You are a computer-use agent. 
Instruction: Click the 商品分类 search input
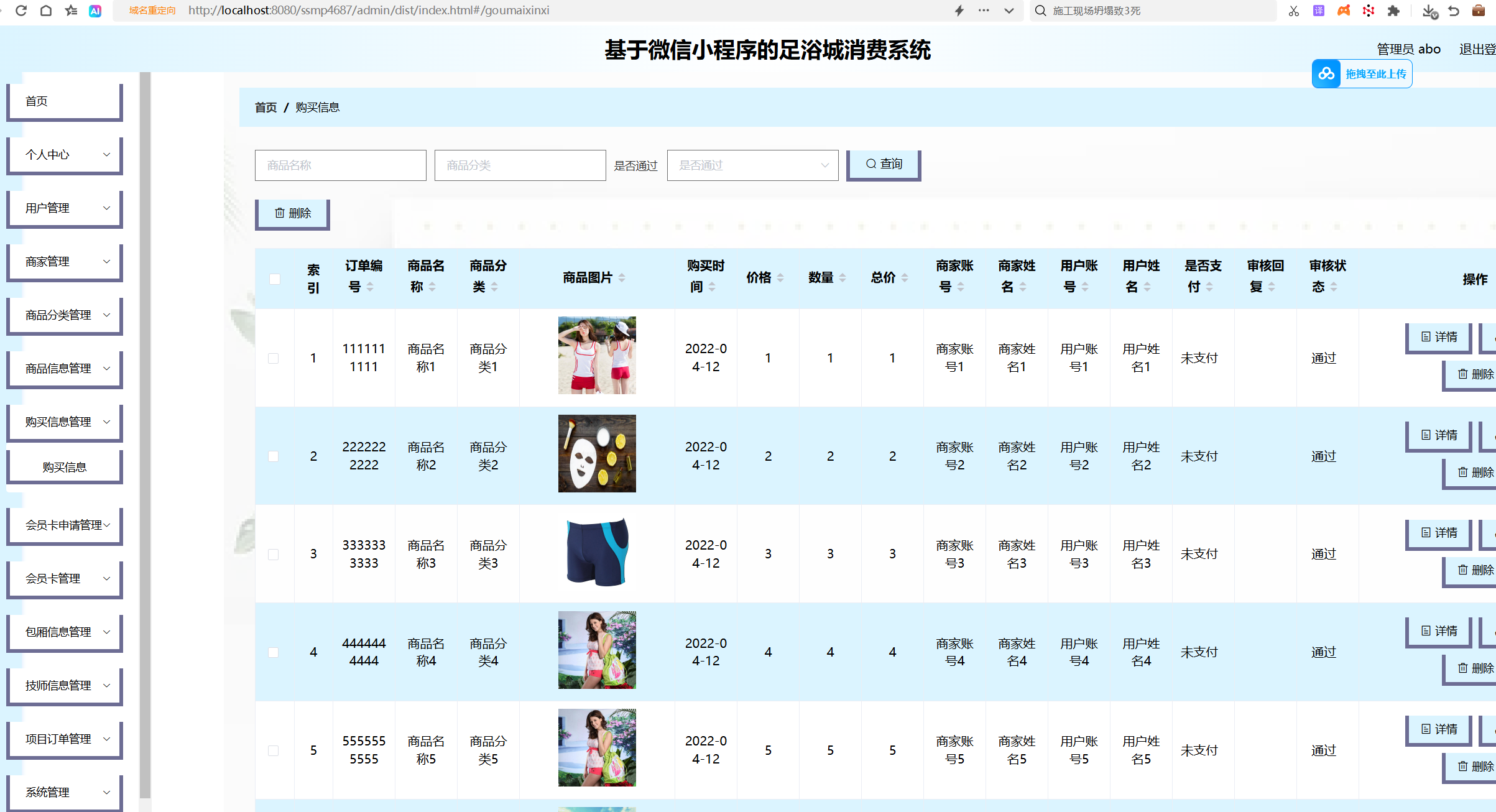(520, 165)
